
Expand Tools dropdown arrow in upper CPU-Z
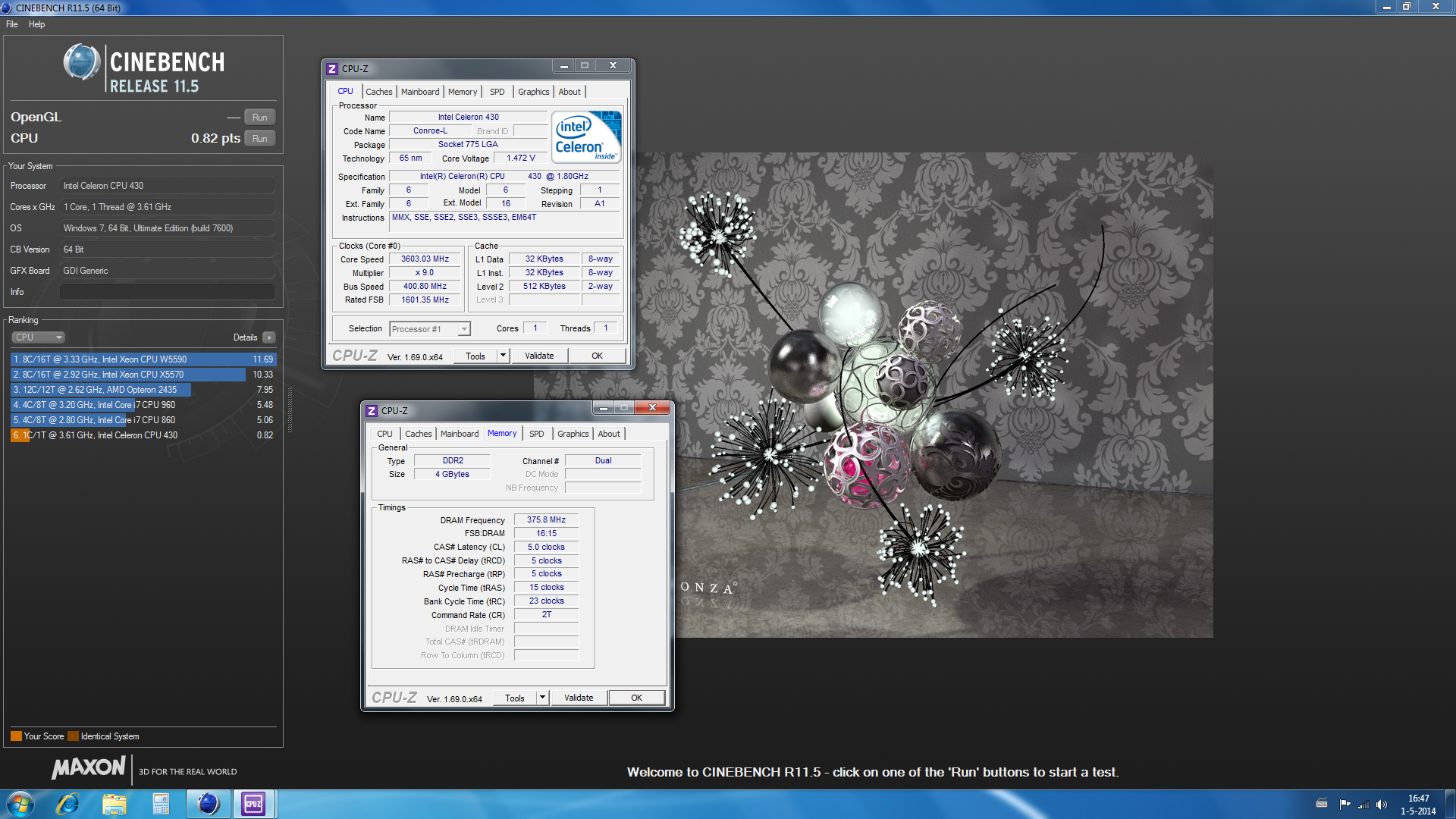503,356
